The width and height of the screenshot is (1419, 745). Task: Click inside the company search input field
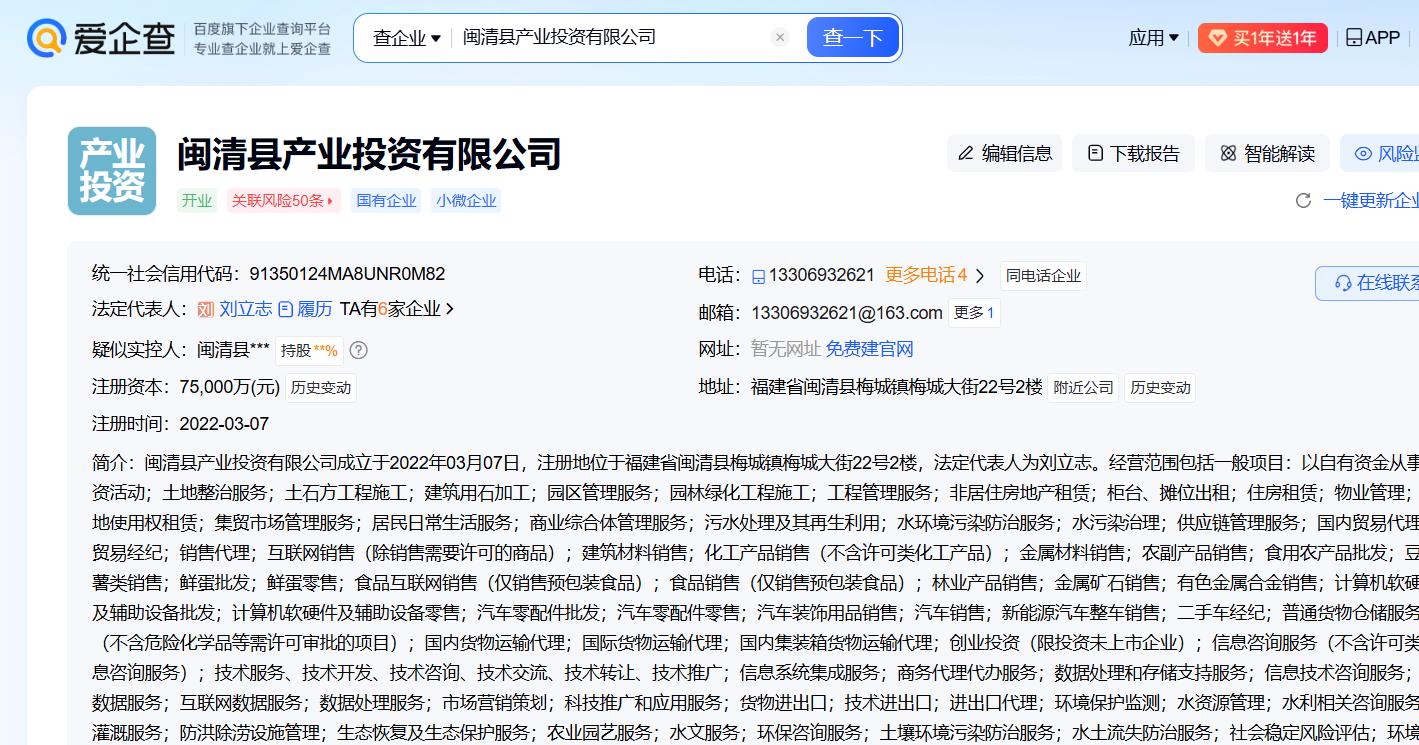pos(610,38)
